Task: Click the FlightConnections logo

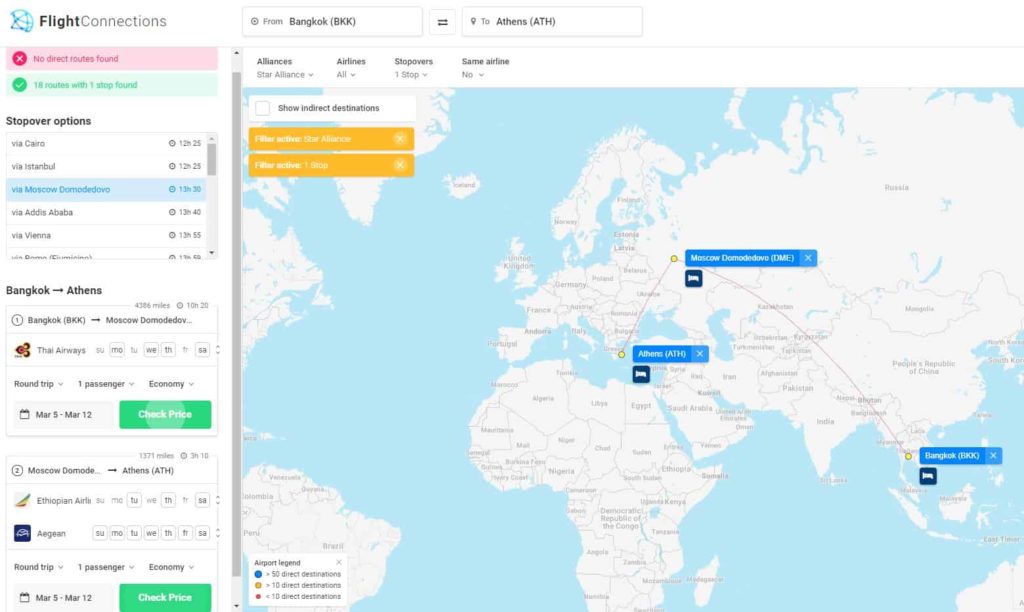Action: (x=88, y=21)
